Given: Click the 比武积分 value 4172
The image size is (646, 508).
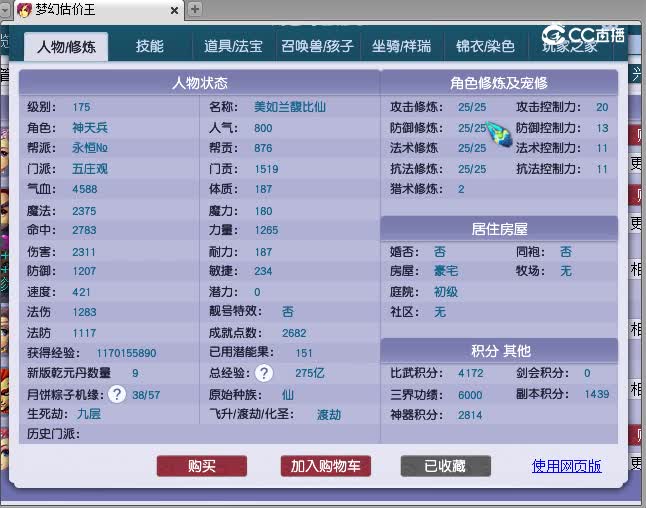Looking at the screenshot, I should tap(470, 373).
